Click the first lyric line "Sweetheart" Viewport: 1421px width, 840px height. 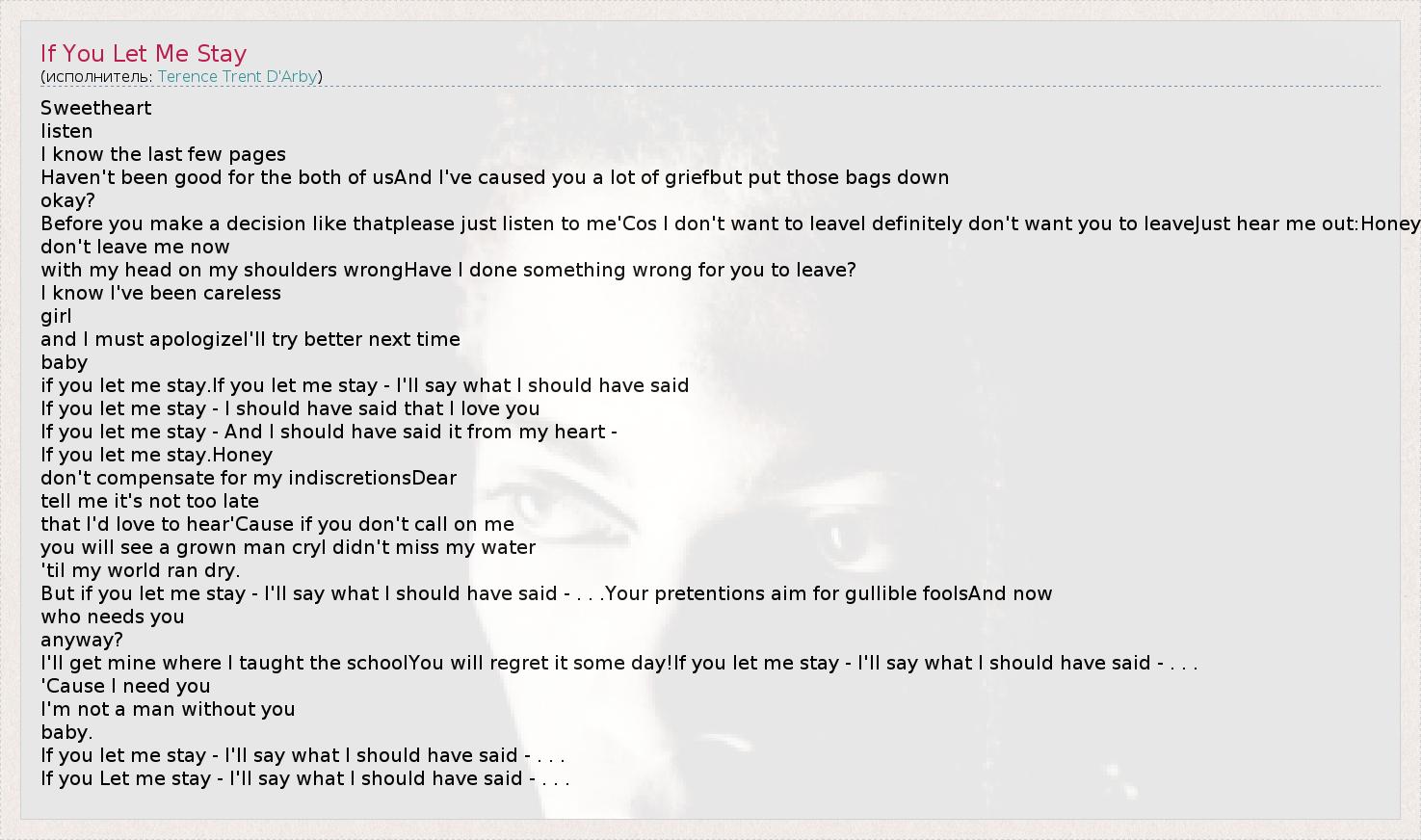tap(96, 108)
